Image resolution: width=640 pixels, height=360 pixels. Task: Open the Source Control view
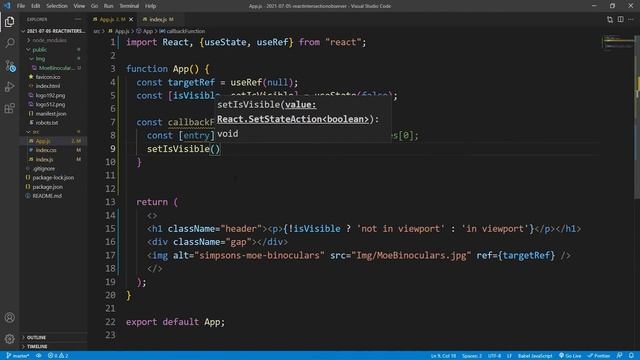pyautogui.click(x=9, y=65)
